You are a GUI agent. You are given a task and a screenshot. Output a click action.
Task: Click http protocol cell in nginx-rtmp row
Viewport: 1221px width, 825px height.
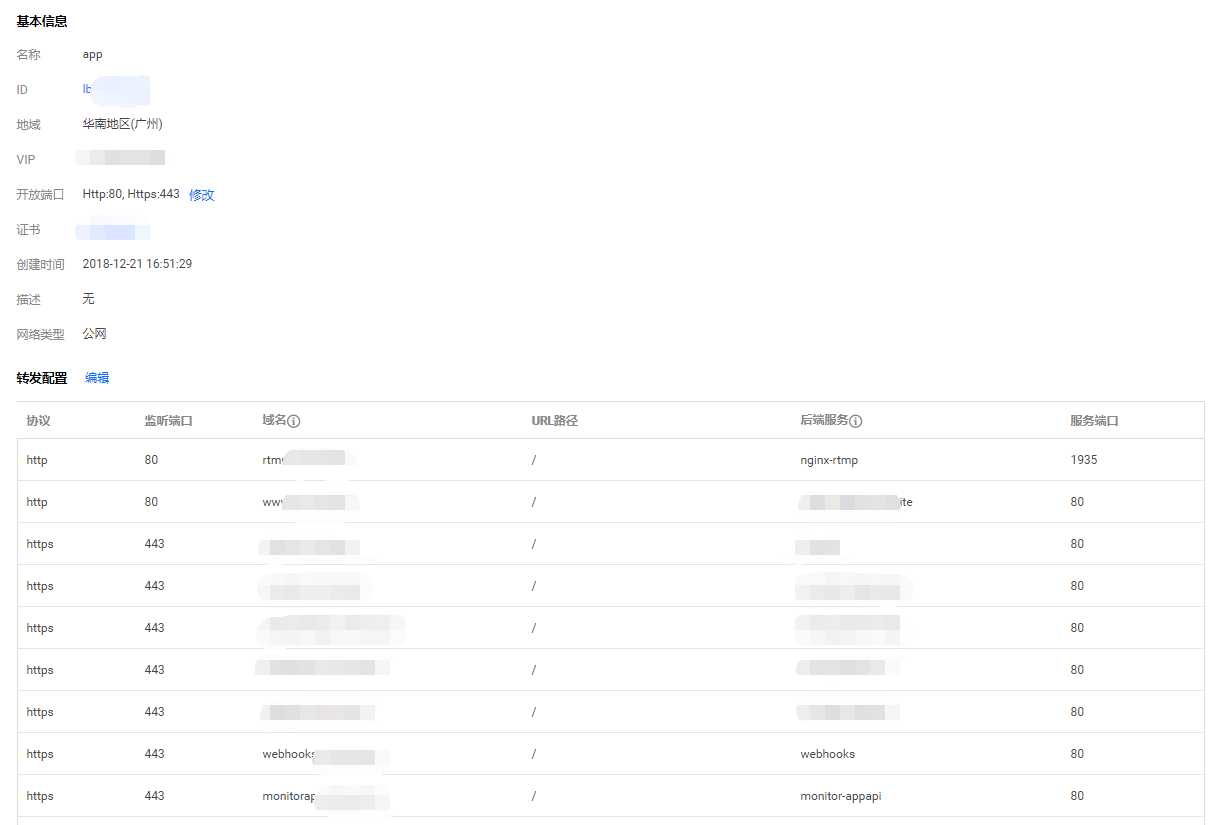pyautogui.click(x=36, y=460)
